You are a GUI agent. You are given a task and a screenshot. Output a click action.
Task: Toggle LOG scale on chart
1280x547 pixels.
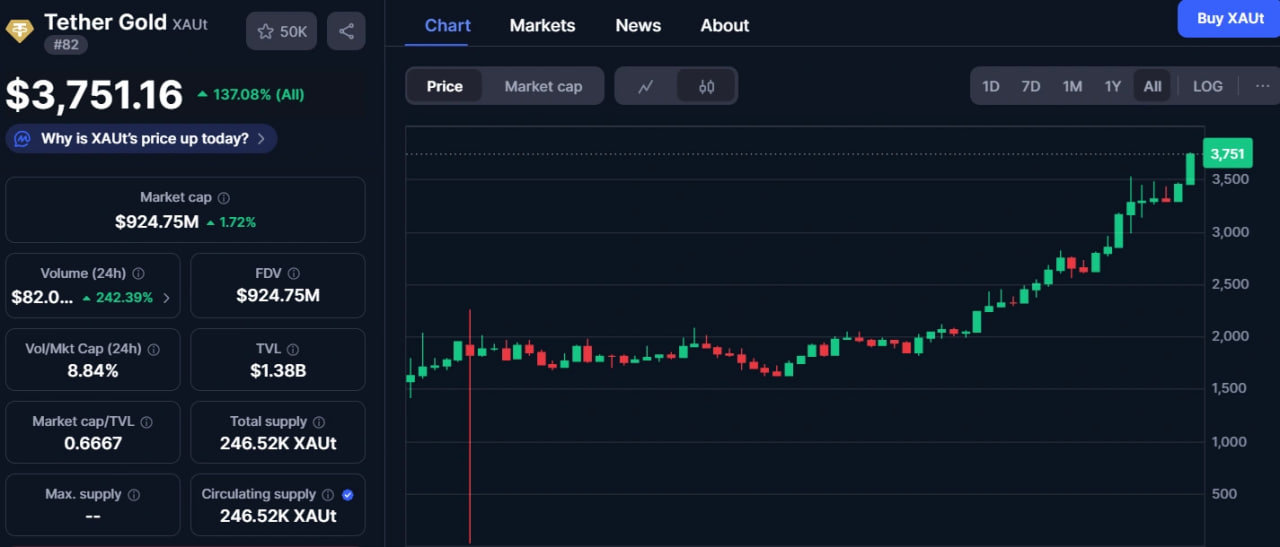click(1207, 86)
